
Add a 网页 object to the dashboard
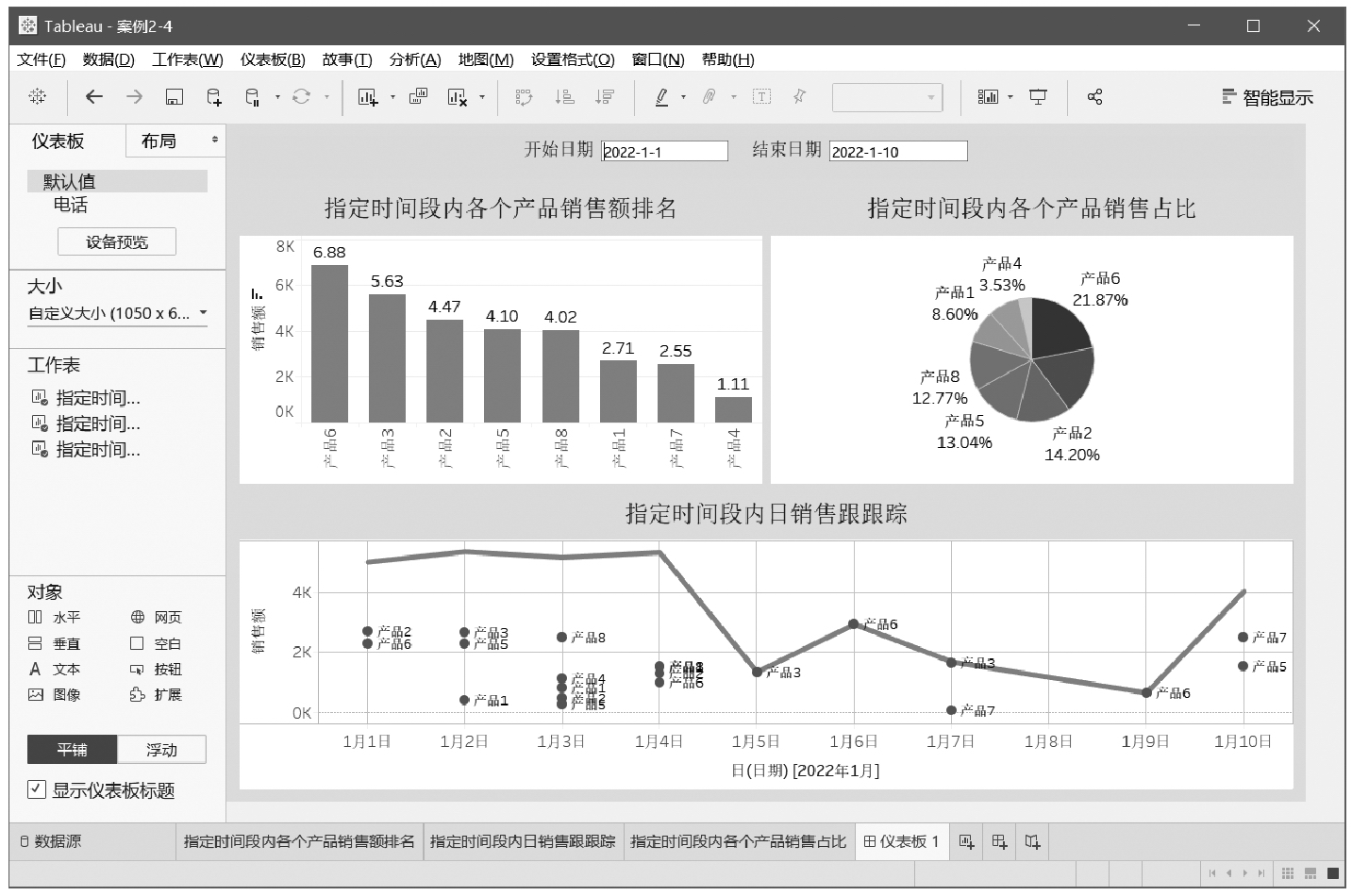click(x=157, y=618)
